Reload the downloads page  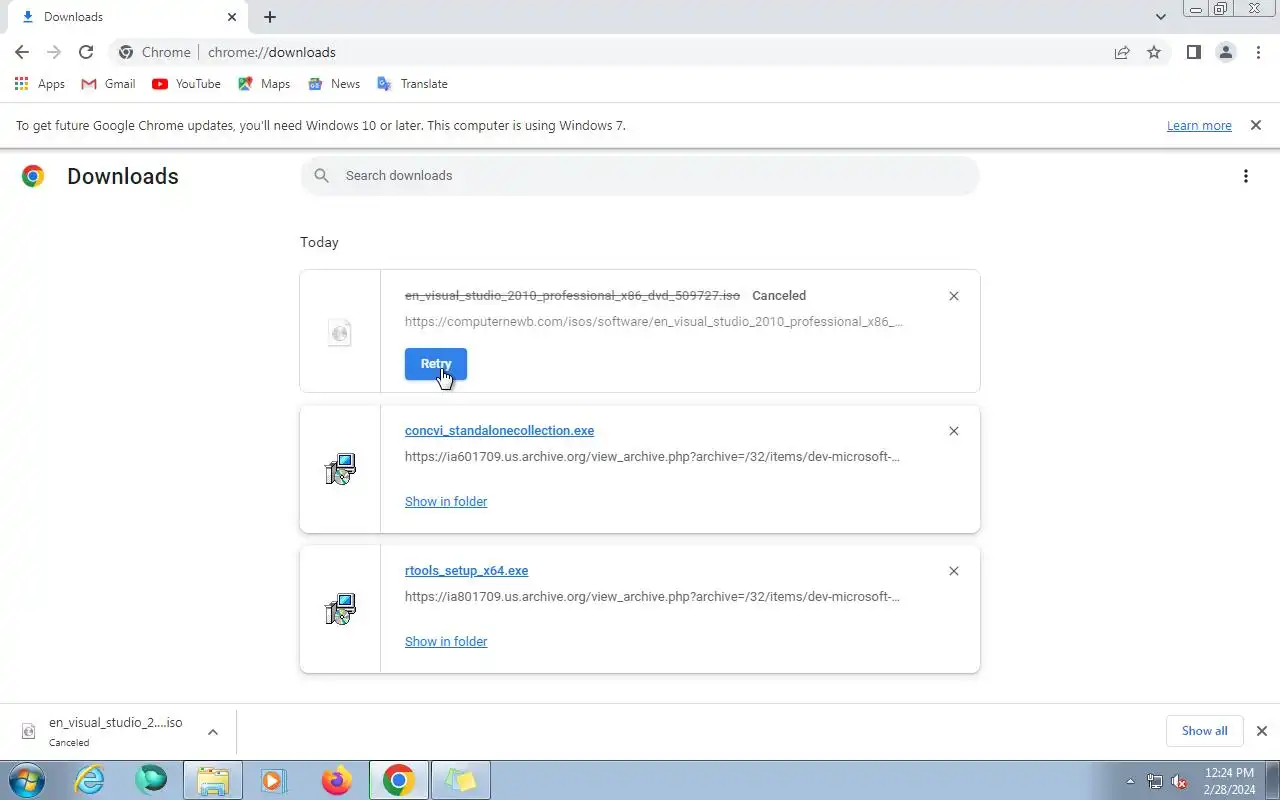pyautogui.click(x=86, y=52)
